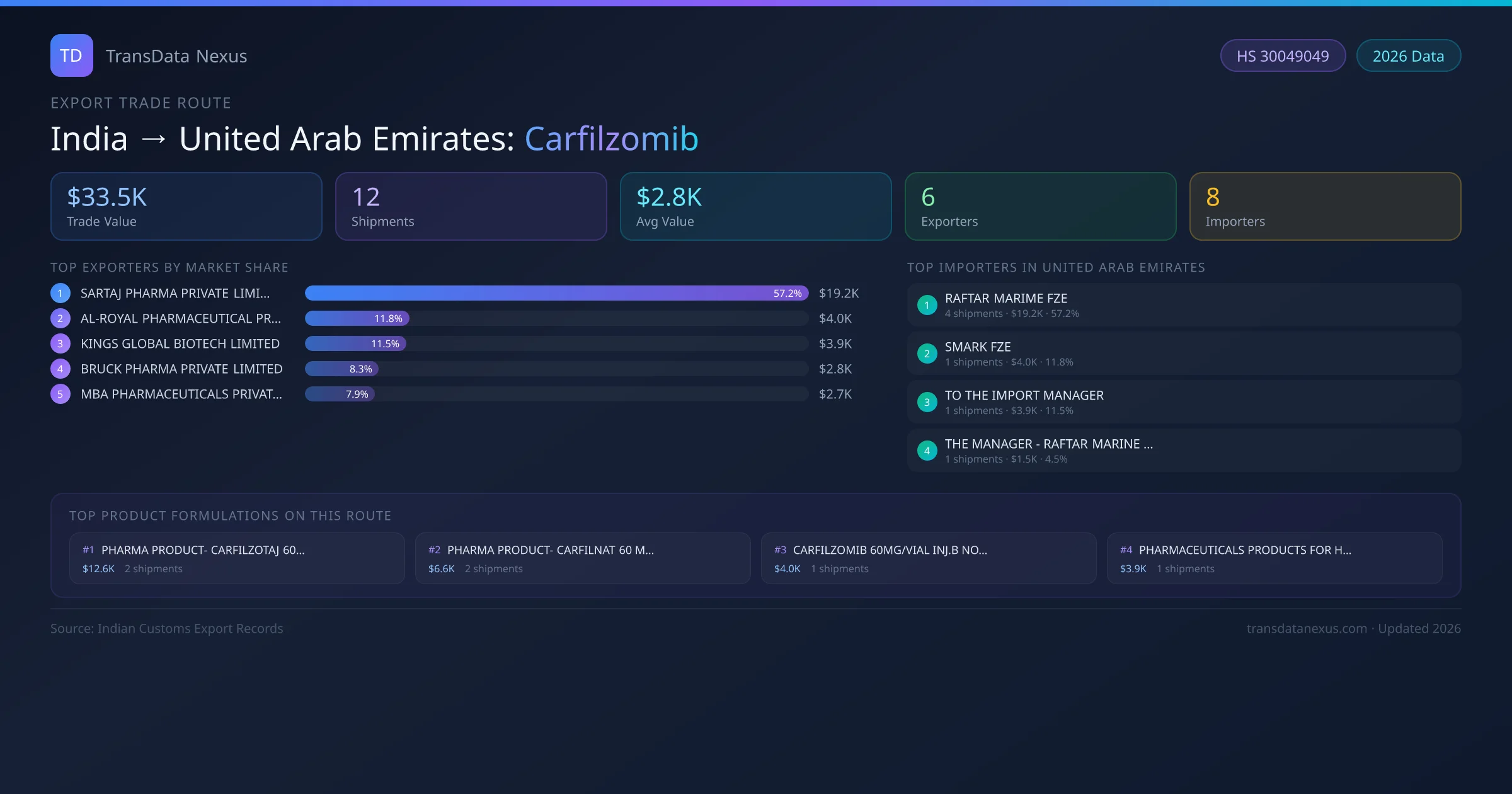Select the 2026 Data pill

tap(1408, 56)
